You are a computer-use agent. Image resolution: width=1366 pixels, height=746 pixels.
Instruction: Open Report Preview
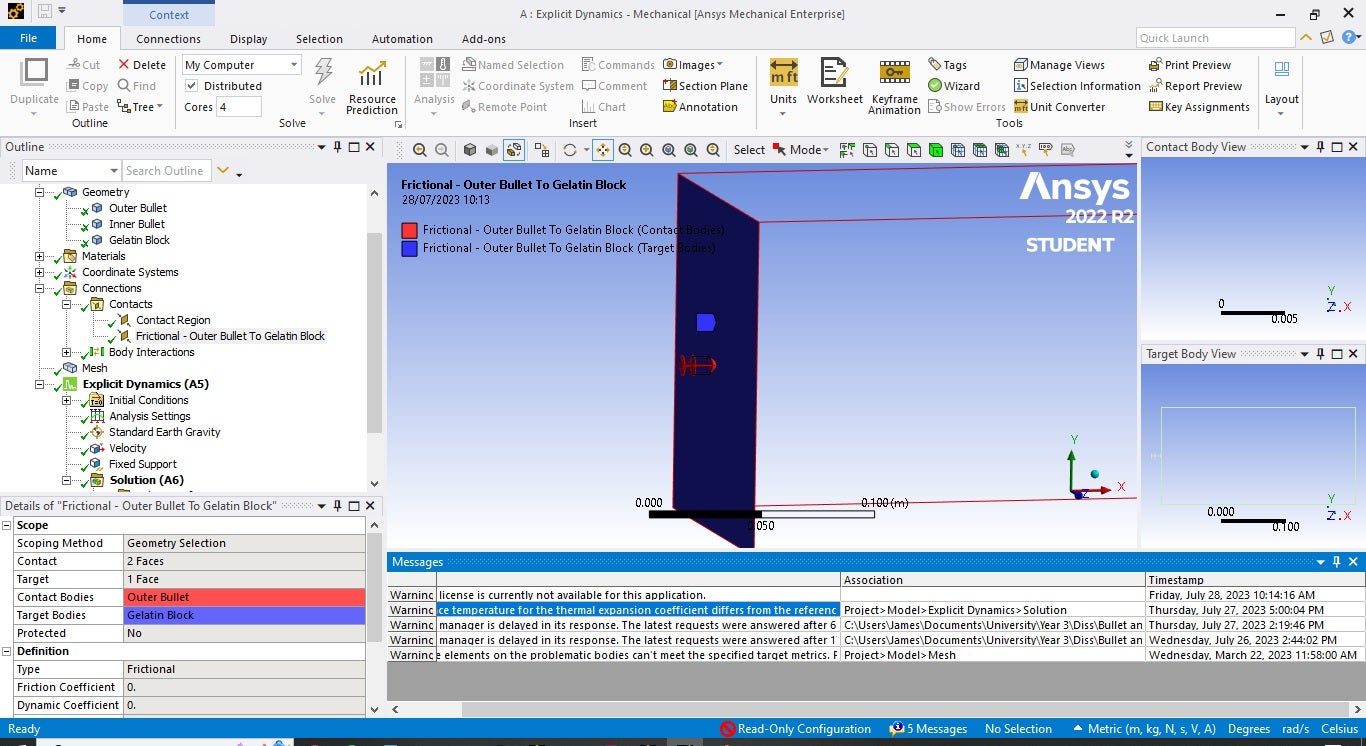[1195, 86]
